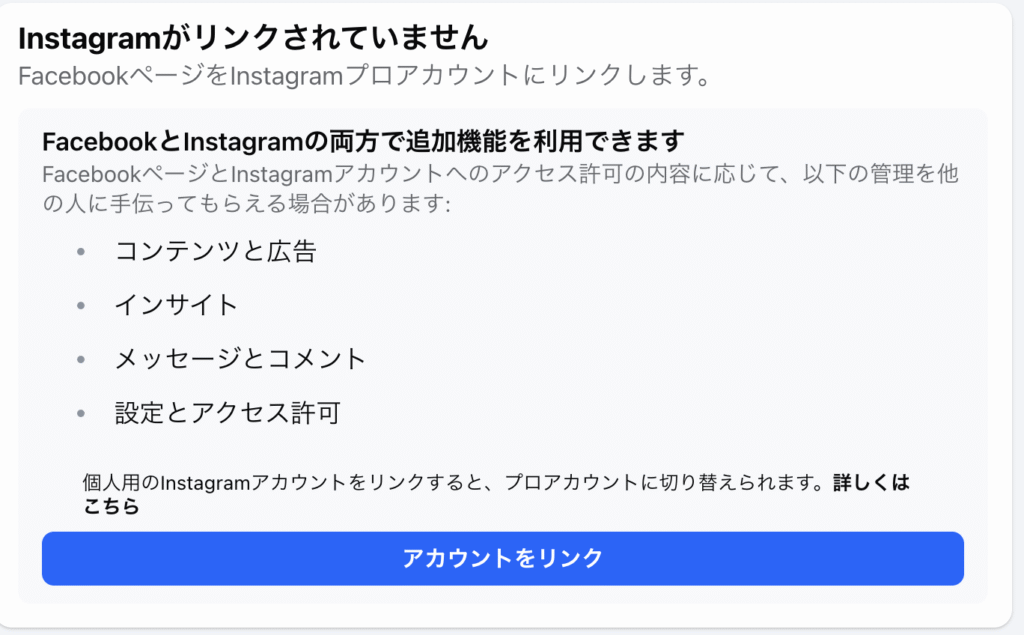1024x635 pixels.
Task: Click the 設定とアクセス許可 list item
Action: 227,413
